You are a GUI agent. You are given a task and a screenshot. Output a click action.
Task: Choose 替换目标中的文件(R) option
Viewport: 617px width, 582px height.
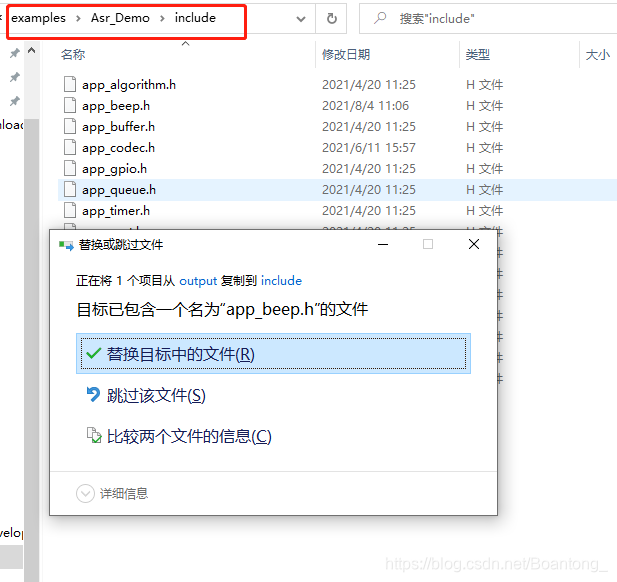coord(273,354)
